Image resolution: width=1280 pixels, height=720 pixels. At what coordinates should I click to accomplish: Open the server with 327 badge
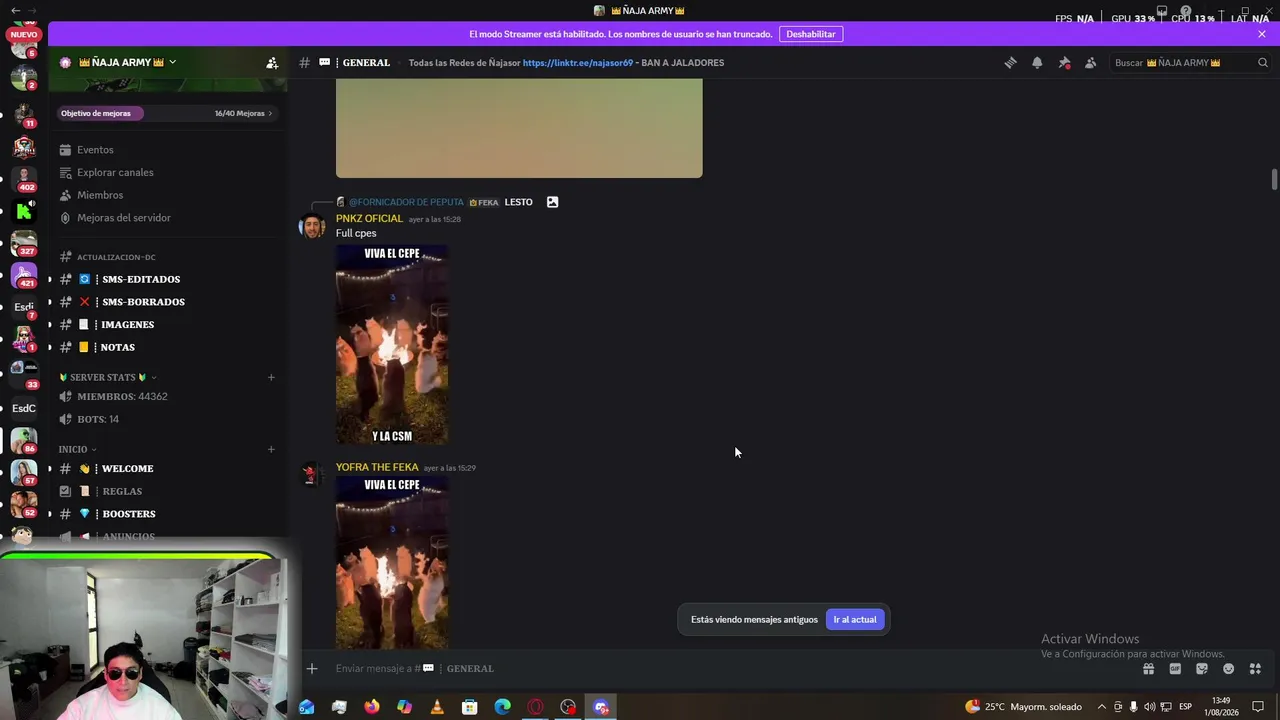[x=24, y=243]
